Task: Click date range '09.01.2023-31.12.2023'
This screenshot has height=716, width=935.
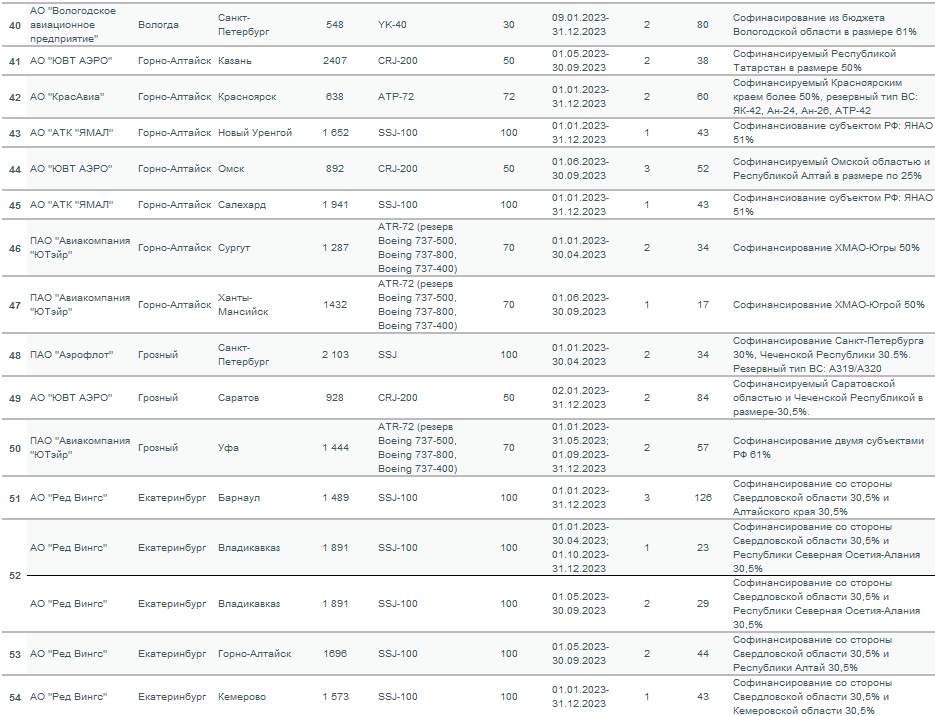Action: [x=580, y=25]
